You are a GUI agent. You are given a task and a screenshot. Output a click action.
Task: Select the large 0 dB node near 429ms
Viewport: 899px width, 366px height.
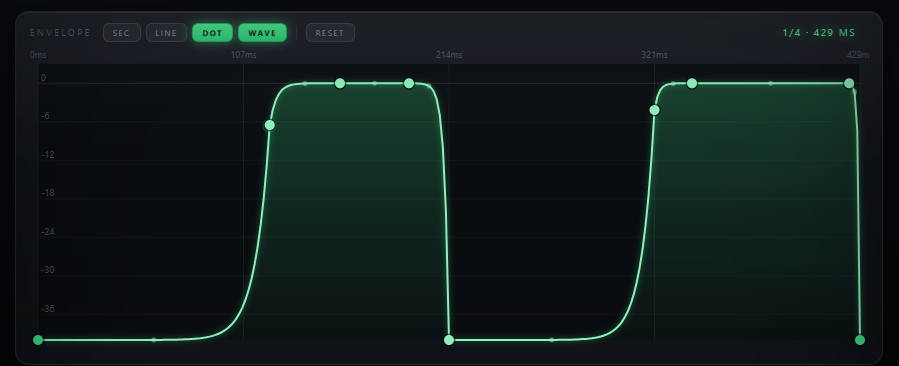(x=849, y=83)
